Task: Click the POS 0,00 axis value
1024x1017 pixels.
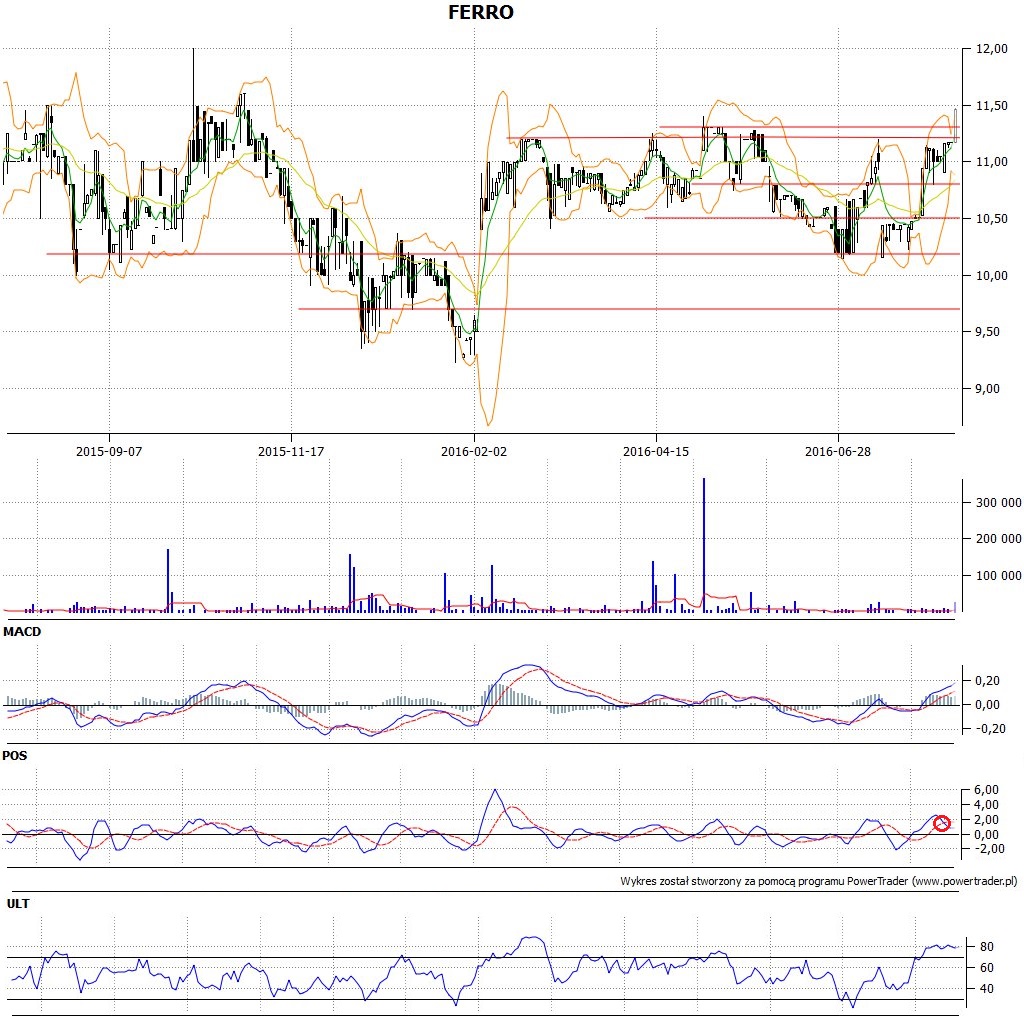Action: point(987,835)
